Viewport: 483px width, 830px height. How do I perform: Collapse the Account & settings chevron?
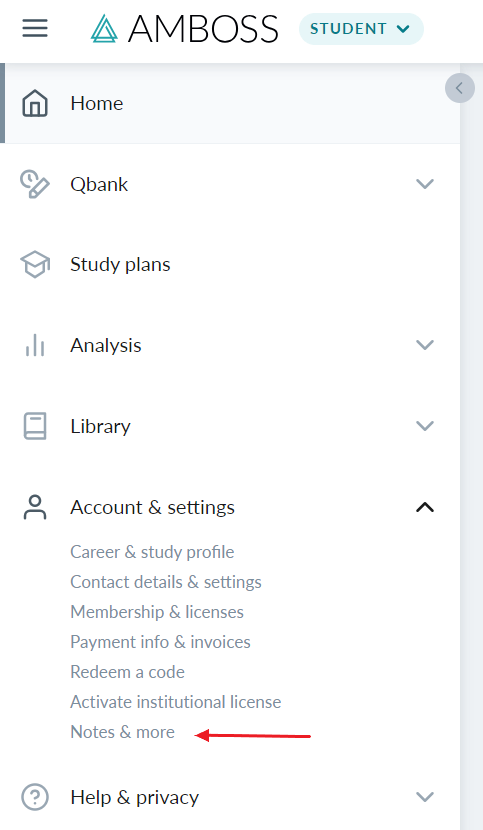(425, 507)
